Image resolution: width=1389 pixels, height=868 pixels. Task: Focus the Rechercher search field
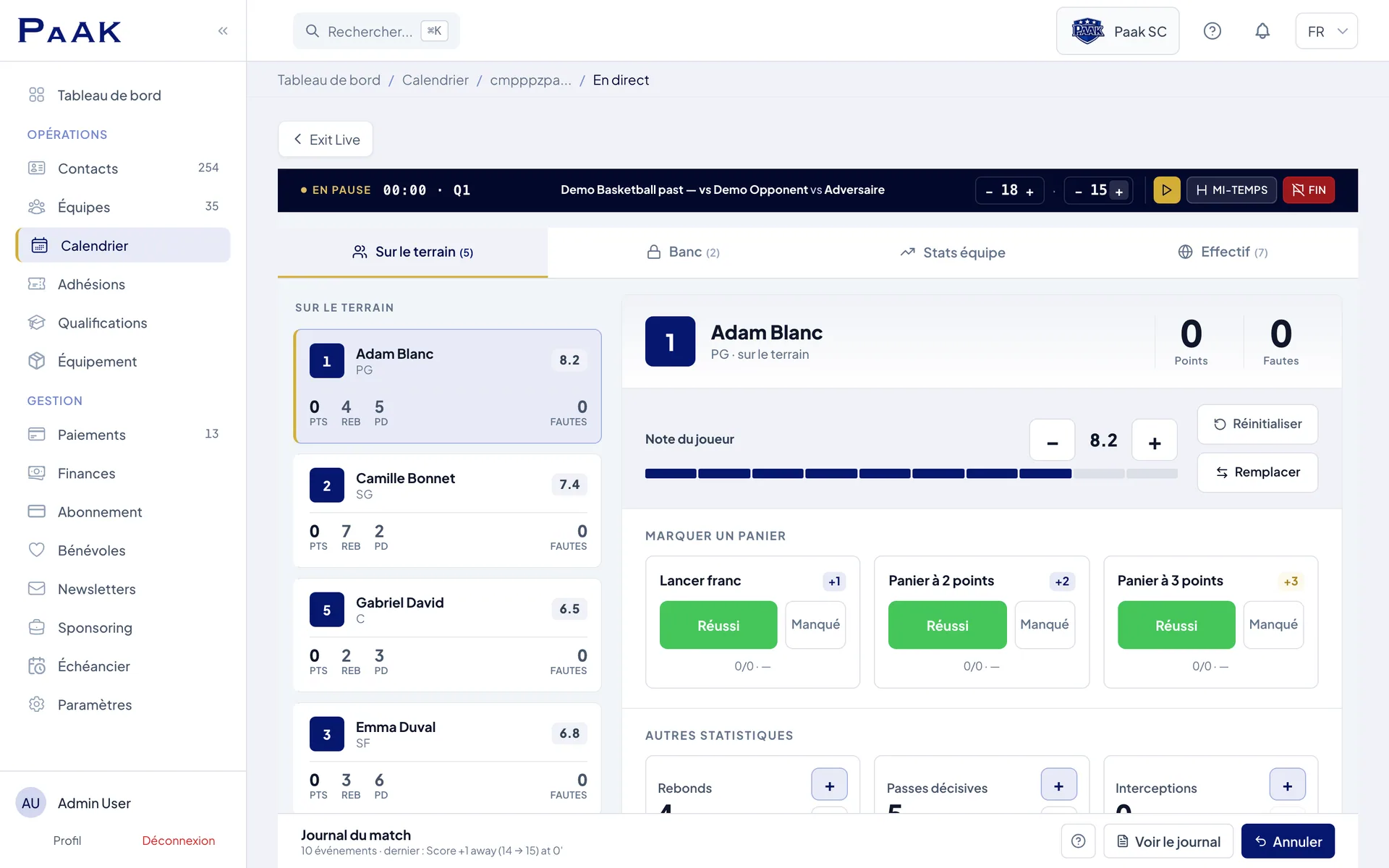click(376, 31)
